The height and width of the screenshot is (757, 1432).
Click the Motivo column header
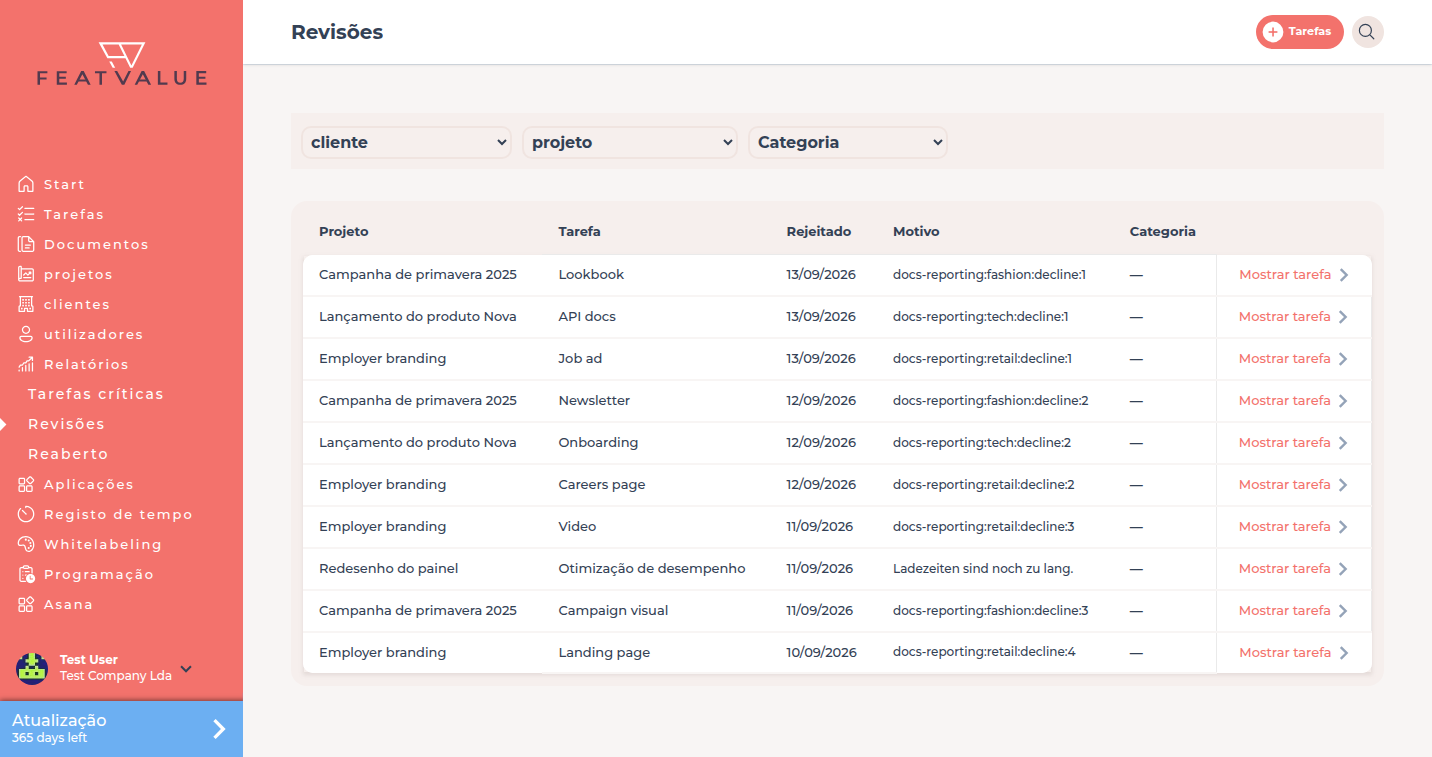(x=916, y=231)
